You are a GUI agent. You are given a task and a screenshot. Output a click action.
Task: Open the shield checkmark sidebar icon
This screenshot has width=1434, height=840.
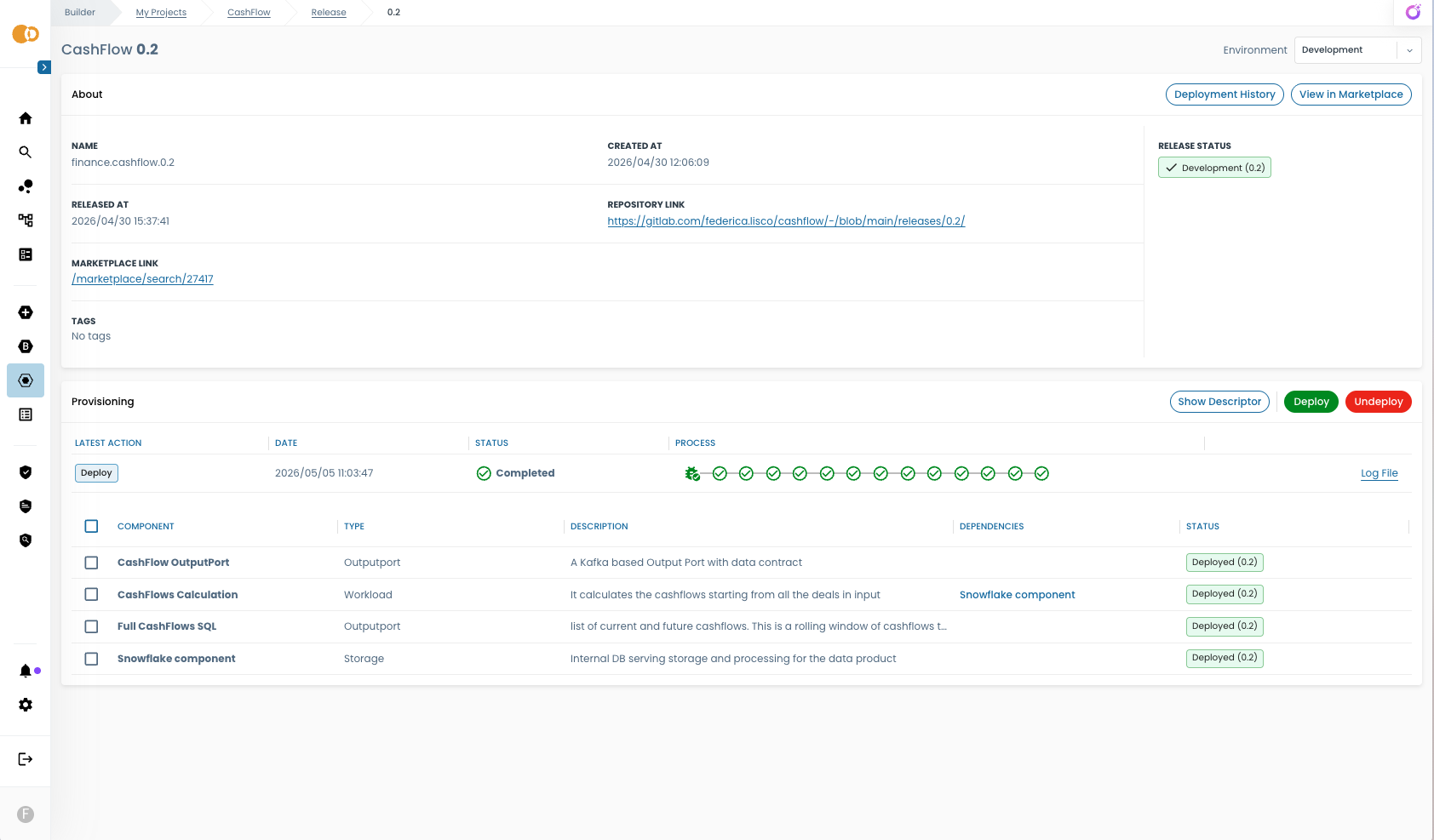pos(26,472)
